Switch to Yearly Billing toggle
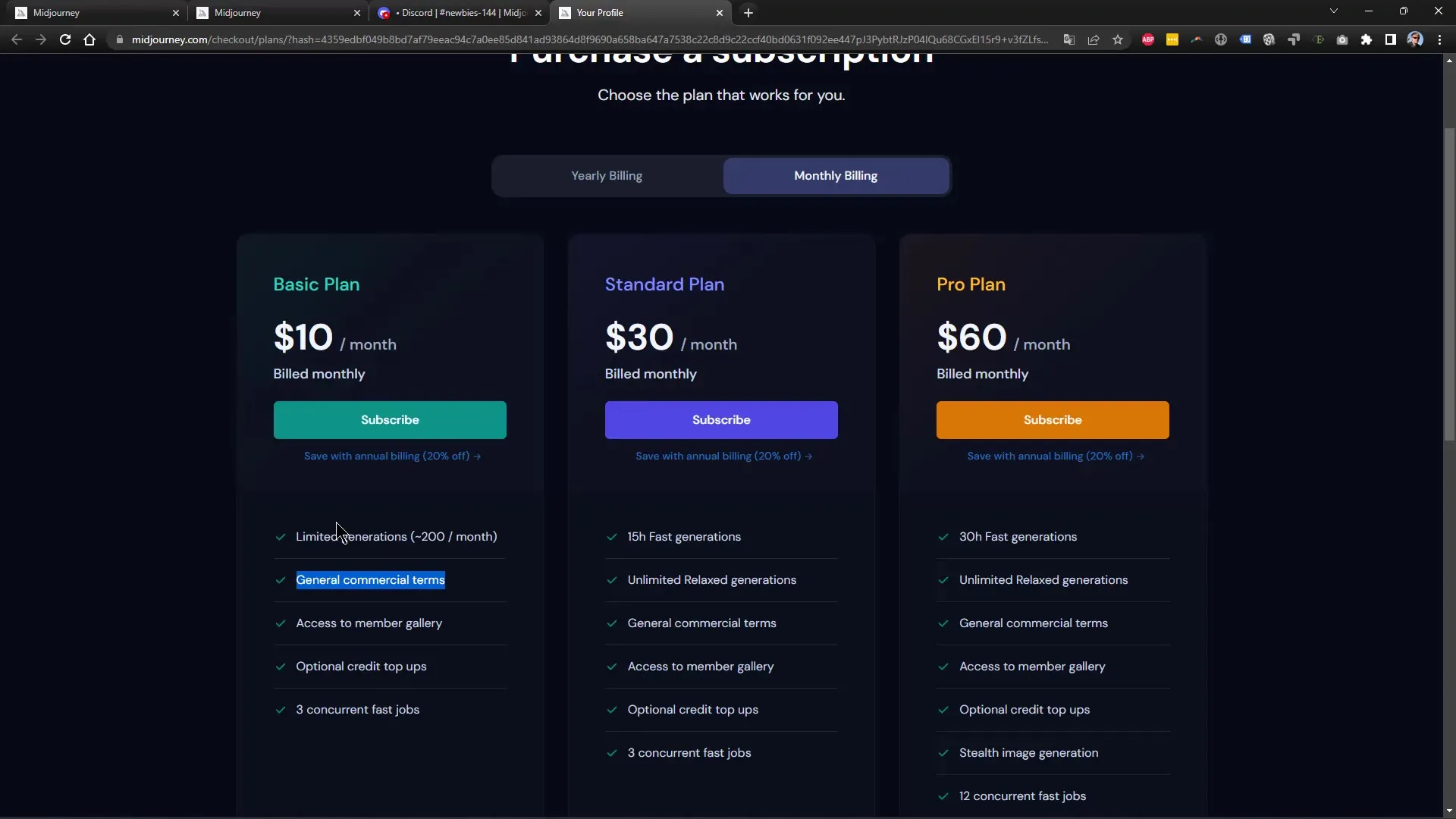This screenshot has width=1456, height=819. tap(607, 175)
